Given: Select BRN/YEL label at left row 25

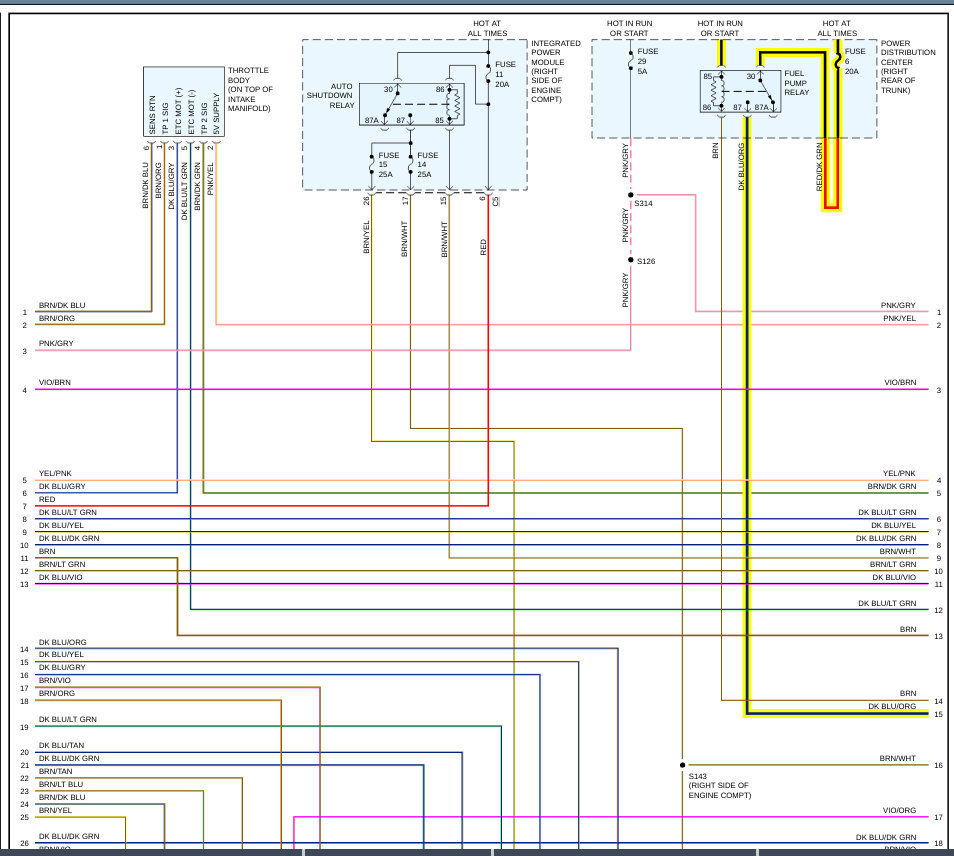Looking at the screenshot, I should pyautogui.click(x=55, y=810).
